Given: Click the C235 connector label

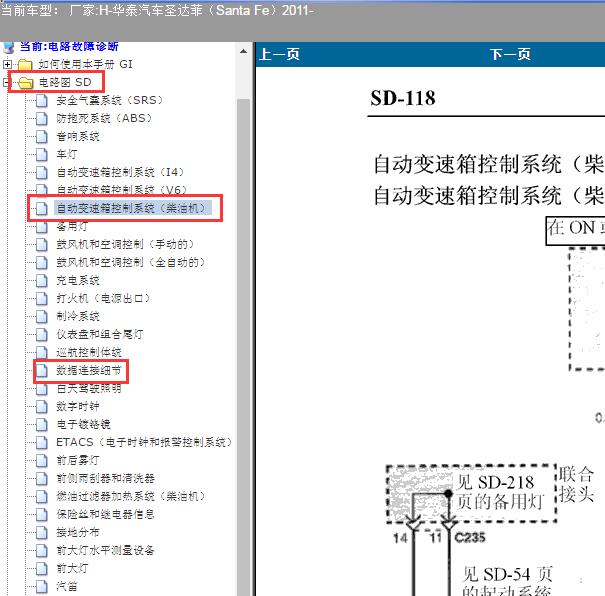Looking at the screenshot, I should (x=470, y=537).
